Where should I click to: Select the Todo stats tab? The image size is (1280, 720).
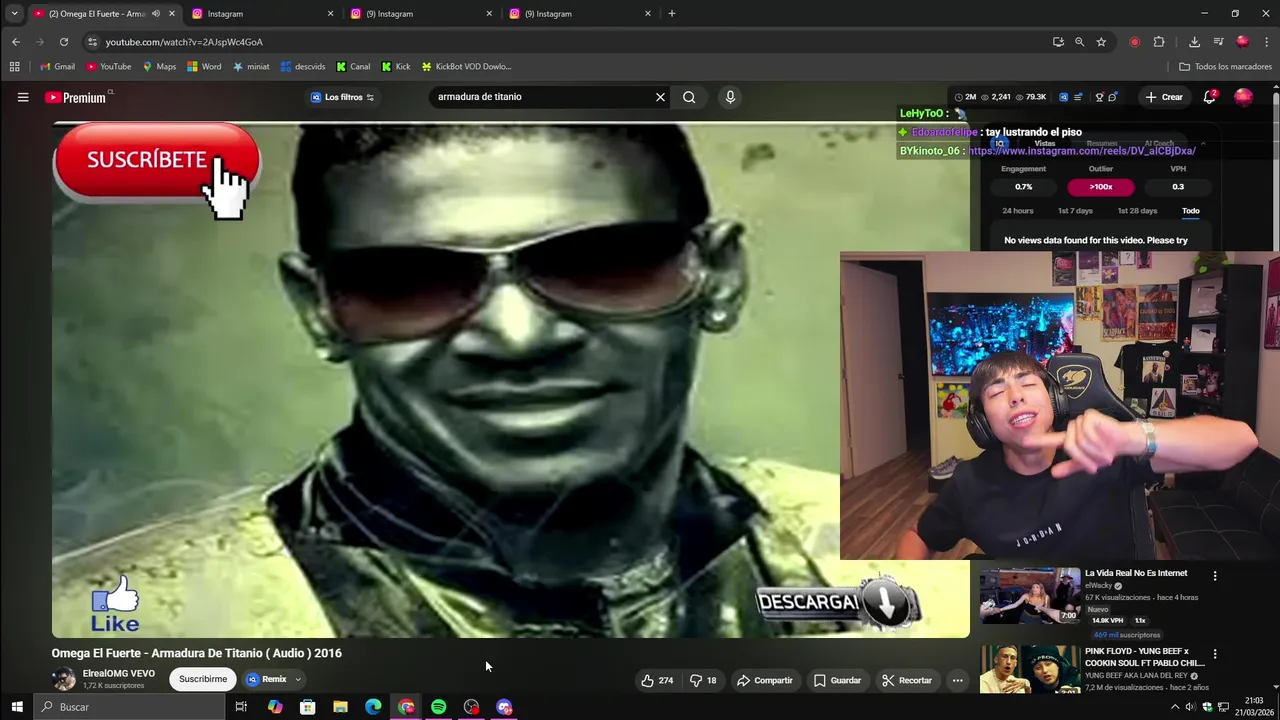[1190, 211]
